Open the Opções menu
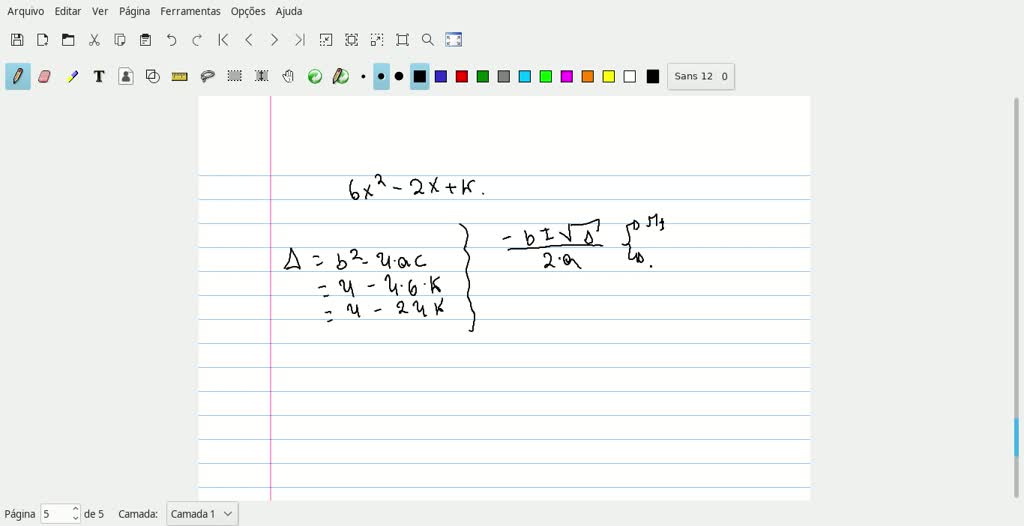This screenshot has width=1024, height=526. pyautogui.click(x=248, y=11)
